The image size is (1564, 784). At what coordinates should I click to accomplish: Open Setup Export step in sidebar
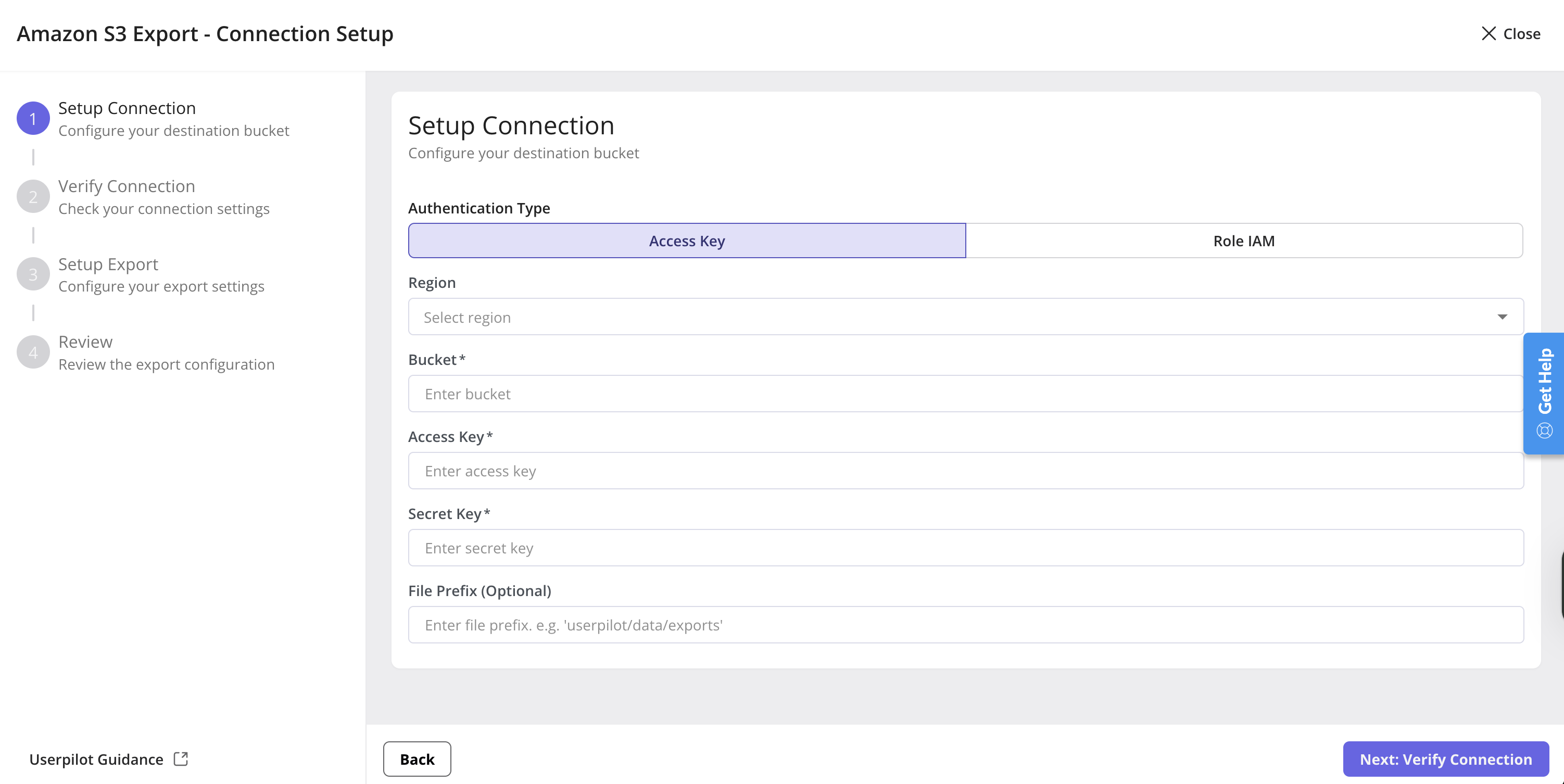point(108,264)
